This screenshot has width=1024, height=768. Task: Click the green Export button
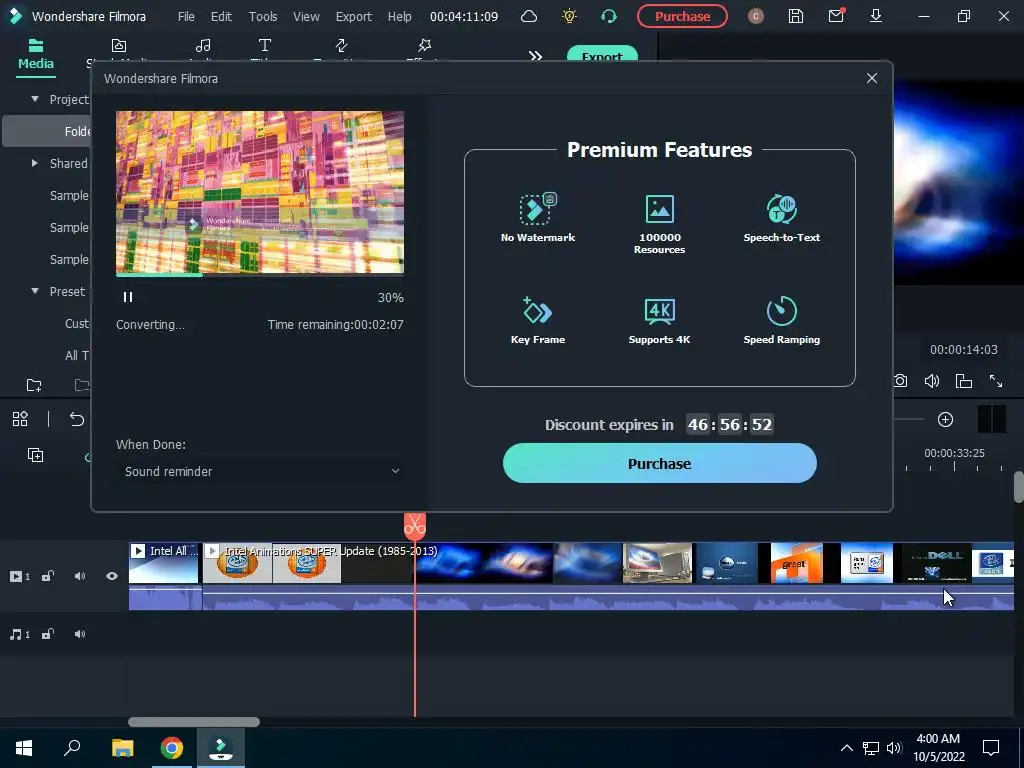tap(602, 54)
